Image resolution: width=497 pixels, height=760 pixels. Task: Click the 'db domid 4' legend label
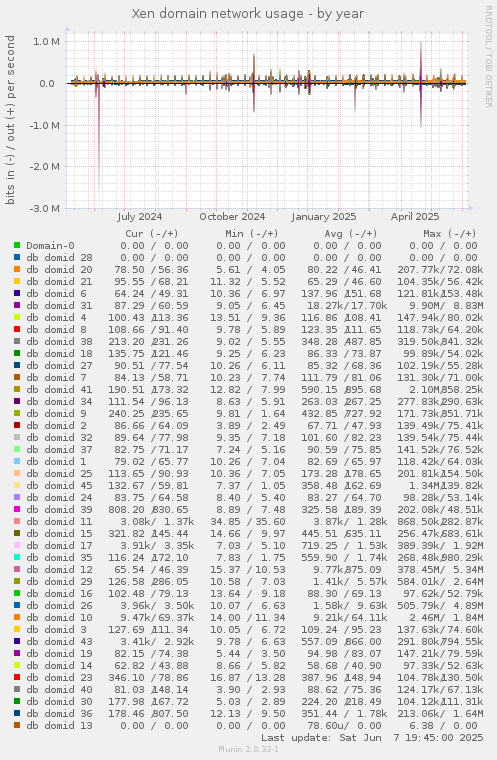(x=56, y=318)
